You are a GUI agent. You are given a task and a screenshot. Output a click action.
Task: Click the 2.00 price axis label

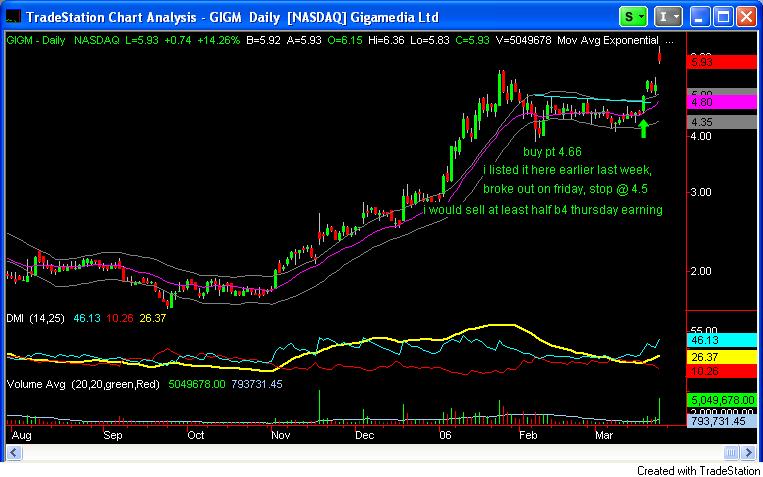(x=701, y=271)
